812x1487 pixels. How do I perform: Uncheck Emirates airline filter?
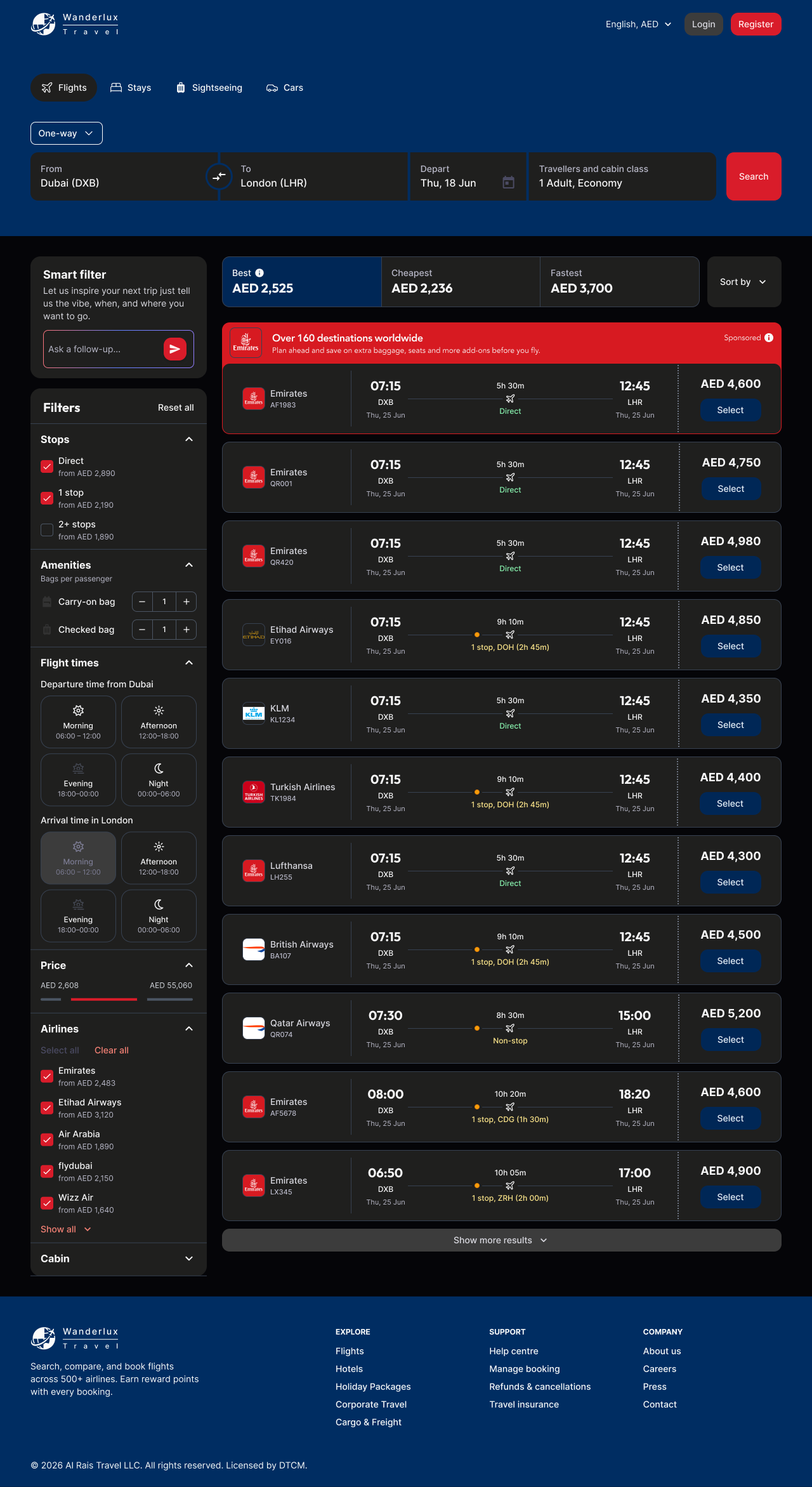click(x=47, y=1076)
